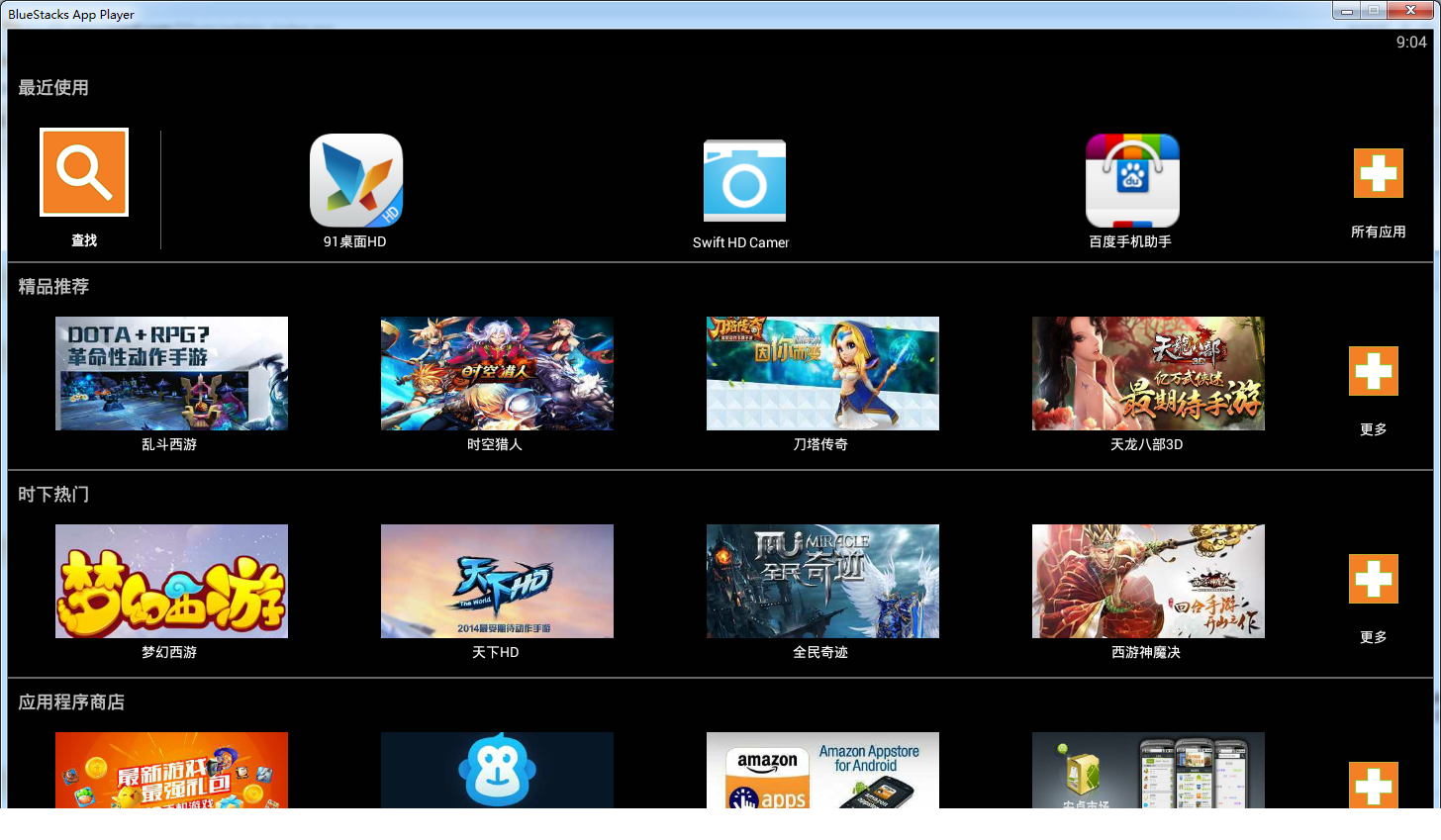The width and height of the screenshot is (1441, 840).
Task: Maximize the BlueStacks App Player window
Action: click(1374, 11)
